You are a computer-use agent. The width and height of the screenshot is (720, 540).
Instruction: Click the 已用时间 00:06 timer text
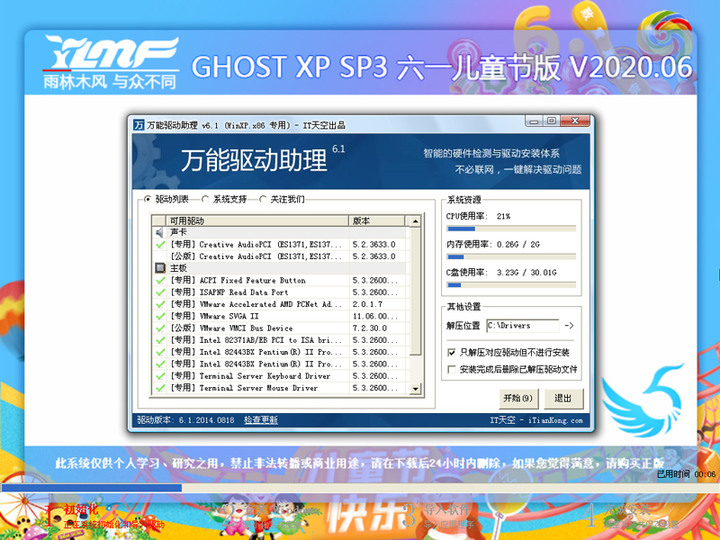(x=686, y=474)
